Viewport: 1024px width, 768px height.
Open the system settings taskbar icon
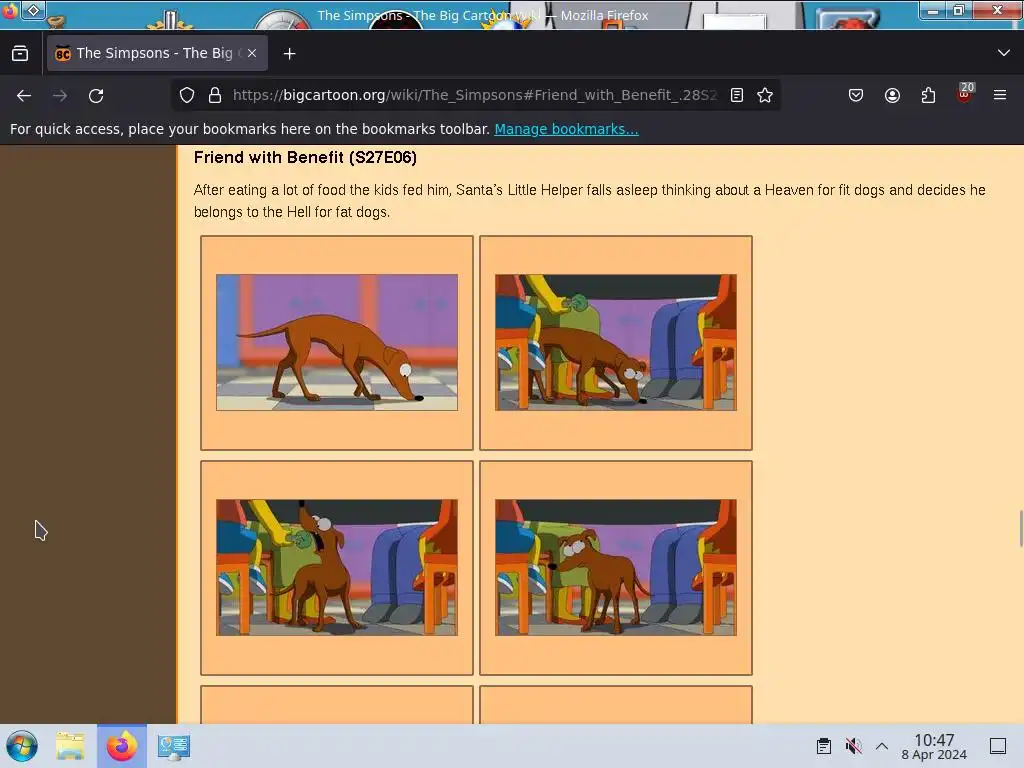point(173,746)
